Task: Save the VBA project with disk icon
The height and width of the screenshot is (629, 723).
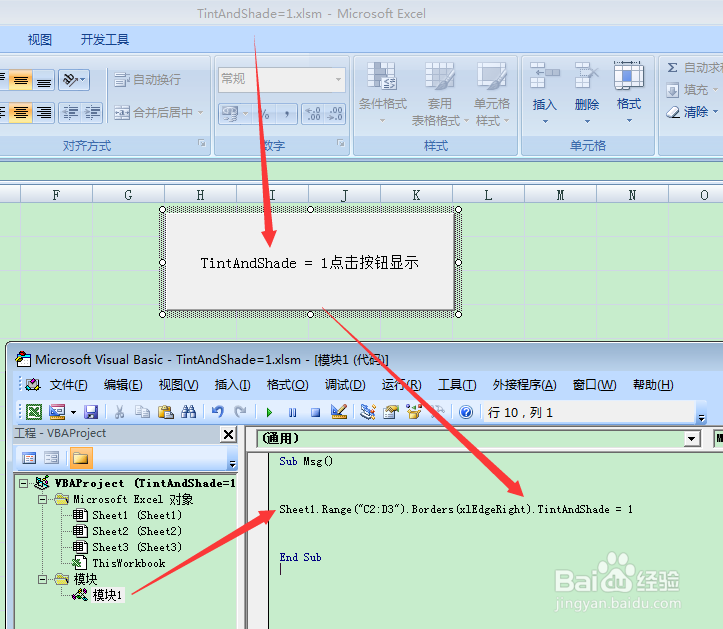Action: pos(91,411)
